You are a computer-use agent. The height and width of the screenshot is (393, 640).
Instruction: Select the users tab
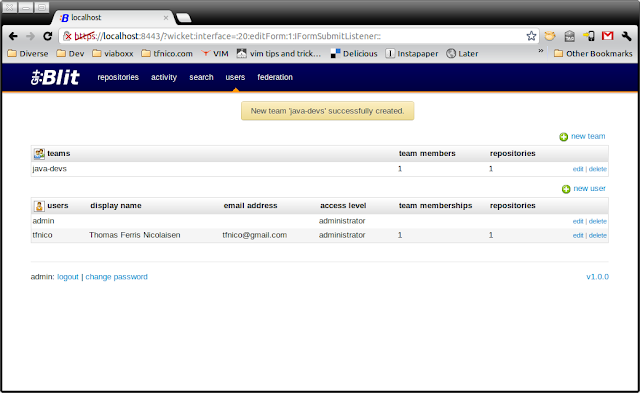pyautogui.click(x=235, y=77)
